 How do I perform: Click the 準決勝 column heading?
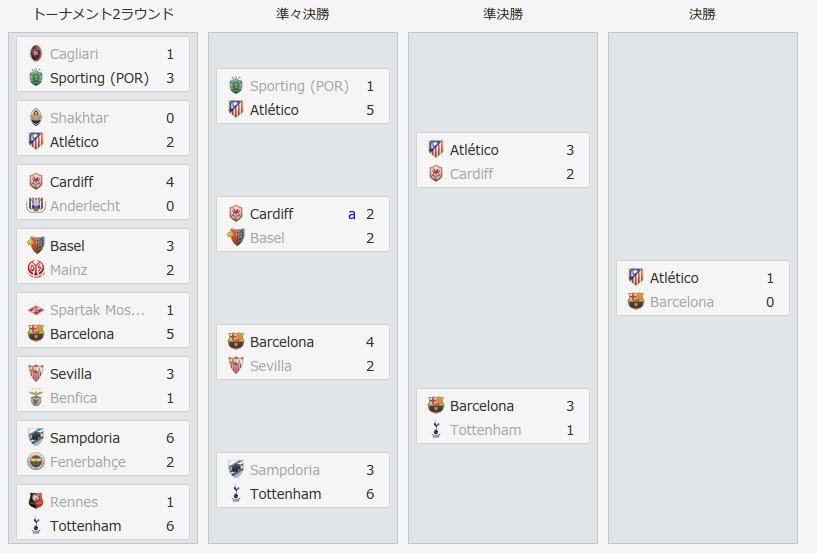tap(503, 14)
